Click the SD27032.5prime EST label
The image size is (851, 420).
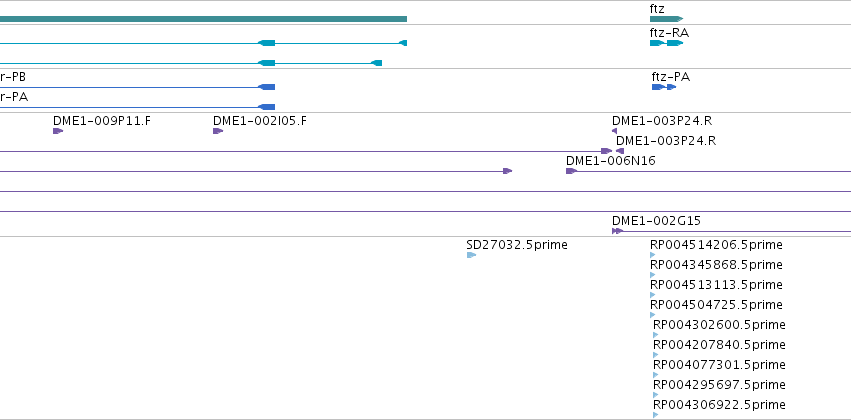(517, 245)
